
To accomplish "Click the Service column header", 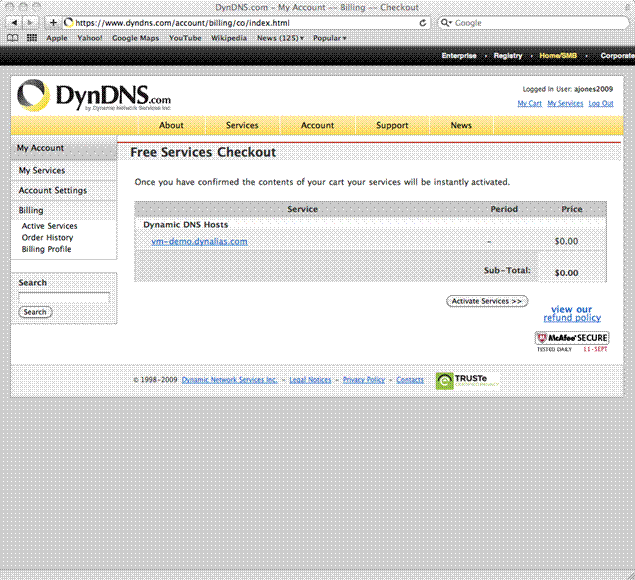I will [303, 209].
